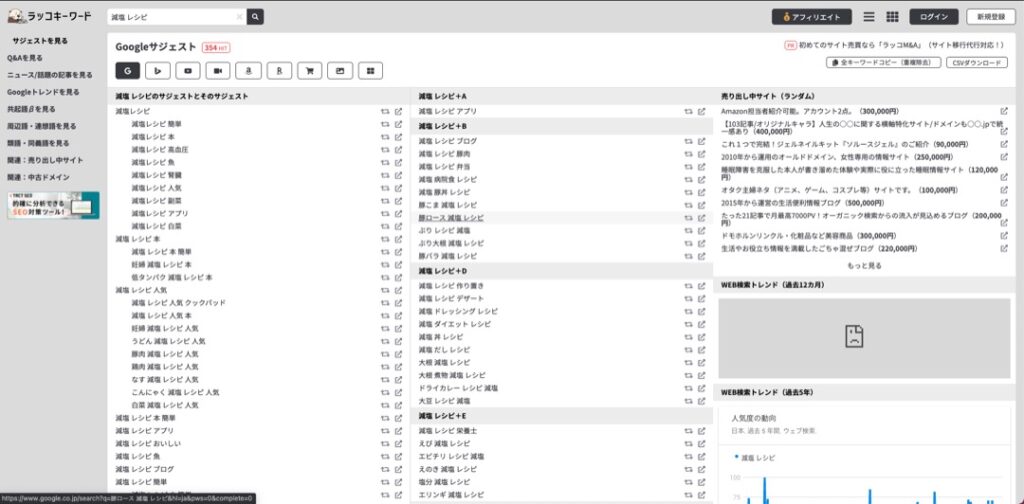Open サジェストを見る in sidebar
Image resolution: width=1024 pixels, height=504 pixels.
point(40,40)
